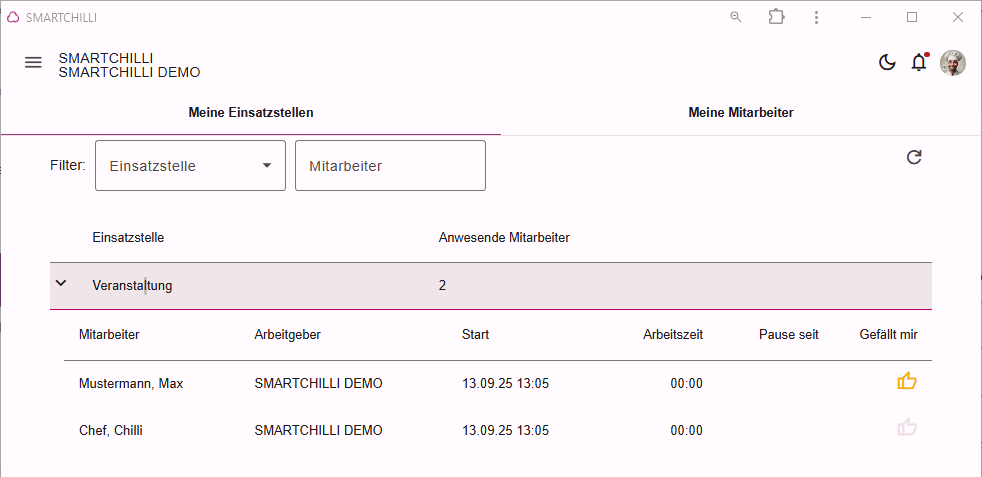Click the zoom magnifier icon in title bar
The width and height of the screenshot is (982, 477).
pos(736,18)
